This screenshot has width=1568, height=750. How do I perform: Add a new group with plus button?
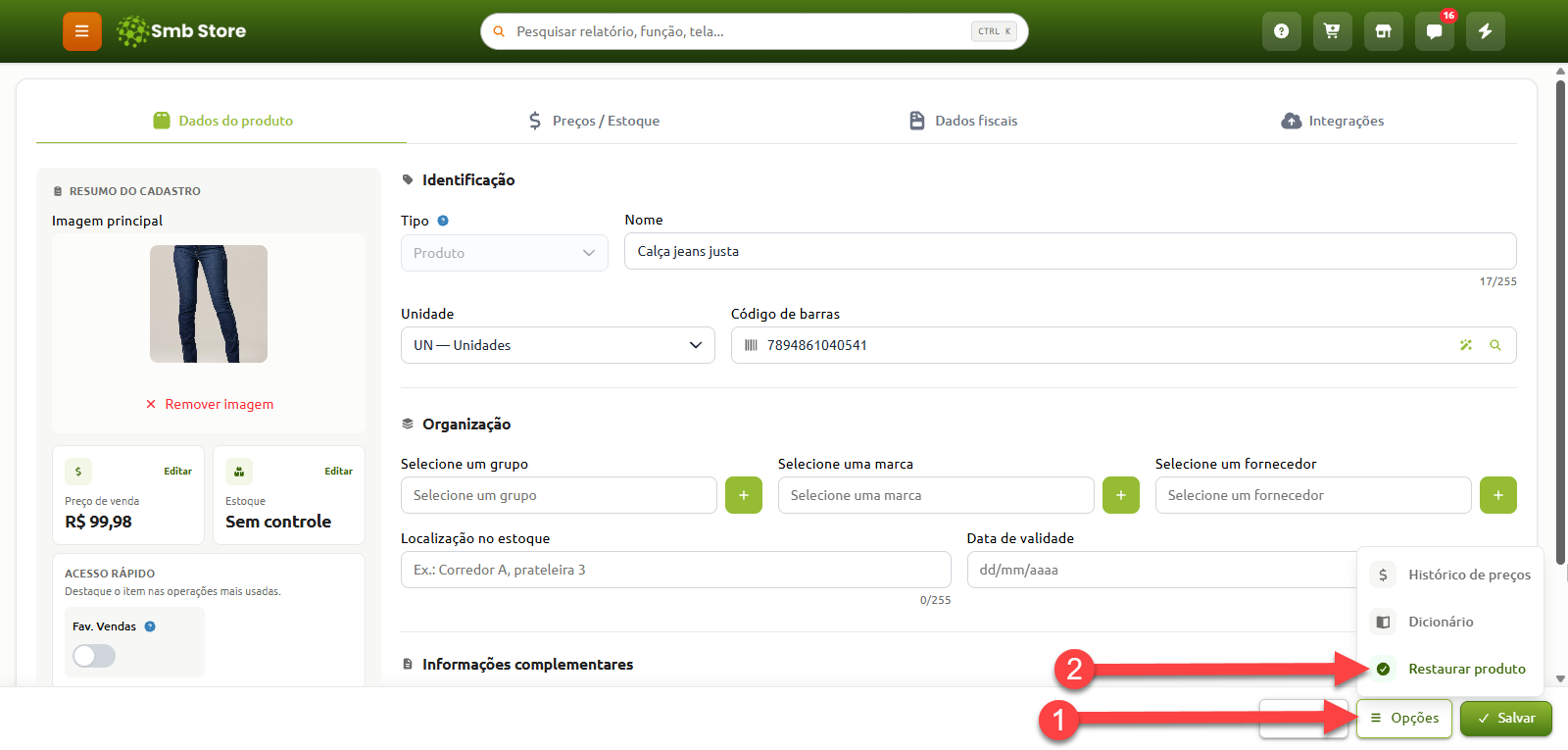coord(744,495)
